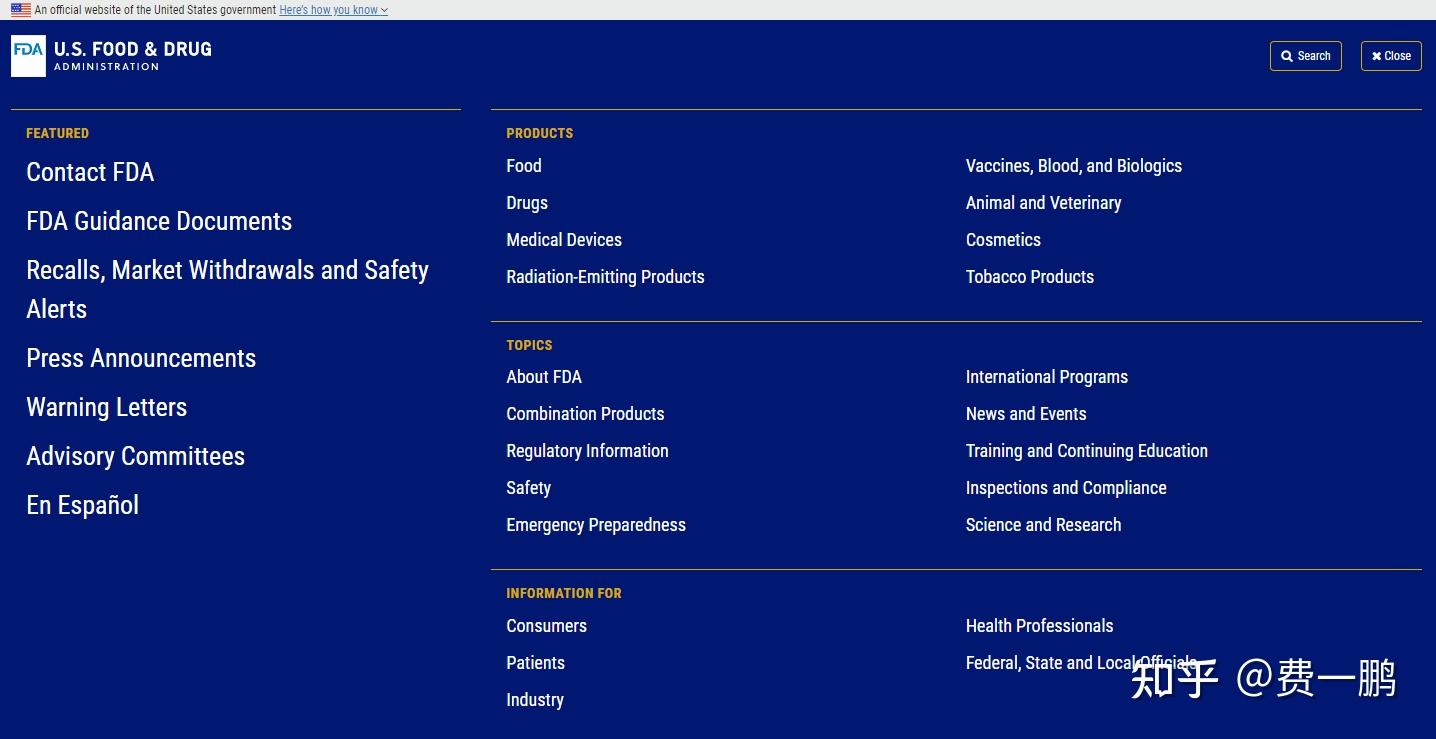
Task: Go to Emergency Preparedness
Action: pos(596,525)
